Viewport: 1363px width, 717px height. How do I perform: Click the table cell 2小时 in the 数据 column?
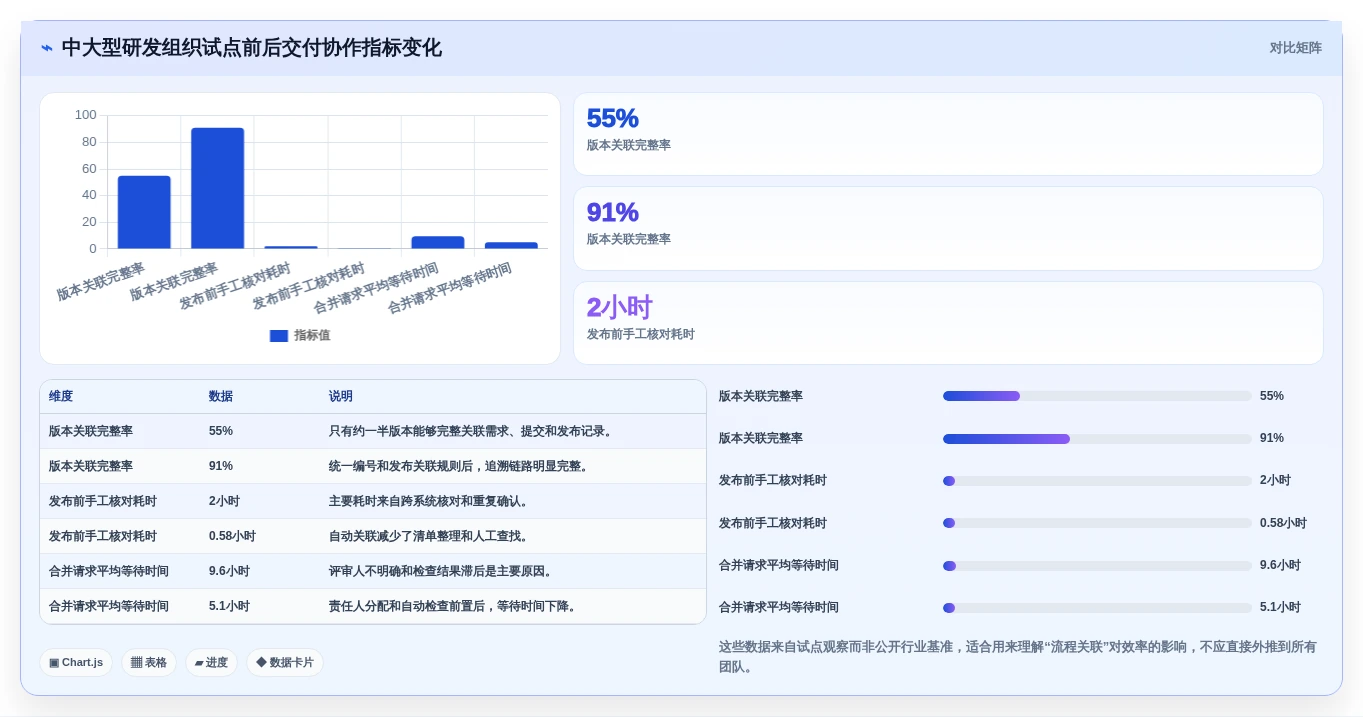tap(224, 502)
